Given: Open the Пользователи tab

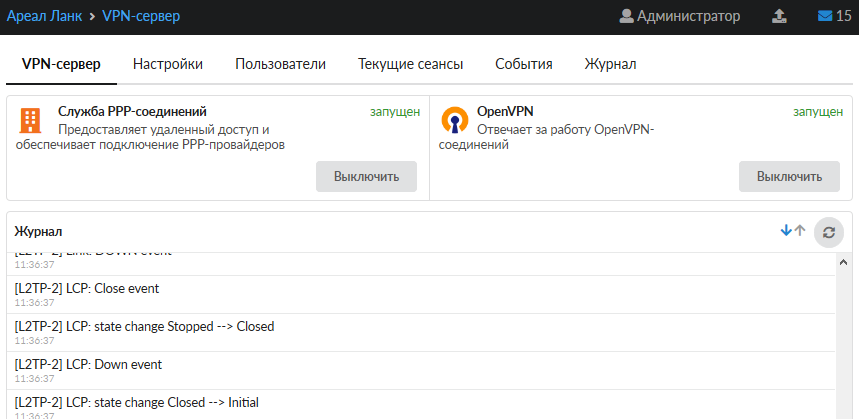Looking at the screenshot, I should pos(280,64).
